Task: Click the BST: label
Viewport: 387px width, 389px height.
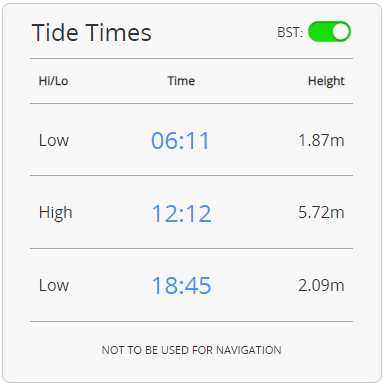Action: (290, 32)
